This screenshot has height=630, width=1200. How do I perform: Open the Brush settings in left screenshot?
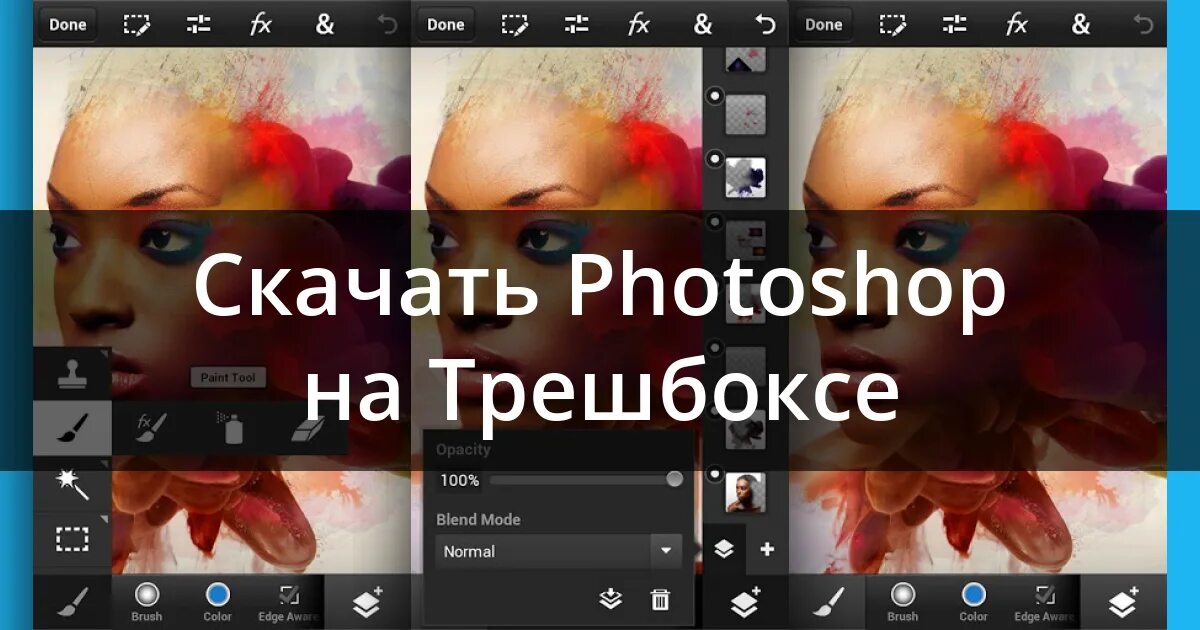(x=147, y=603)
